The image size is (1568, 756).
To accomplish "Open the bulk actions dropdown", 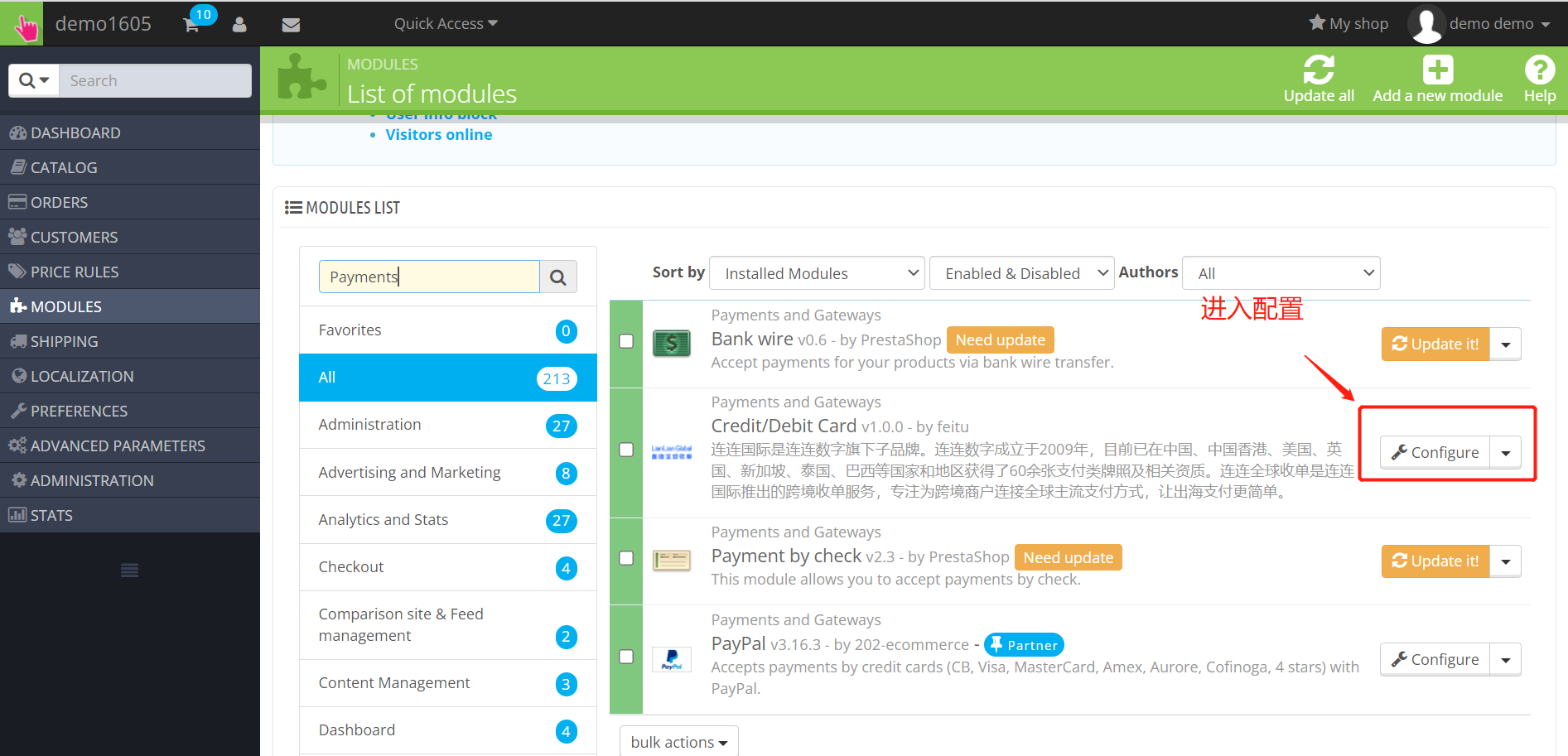I will (679, 742).
